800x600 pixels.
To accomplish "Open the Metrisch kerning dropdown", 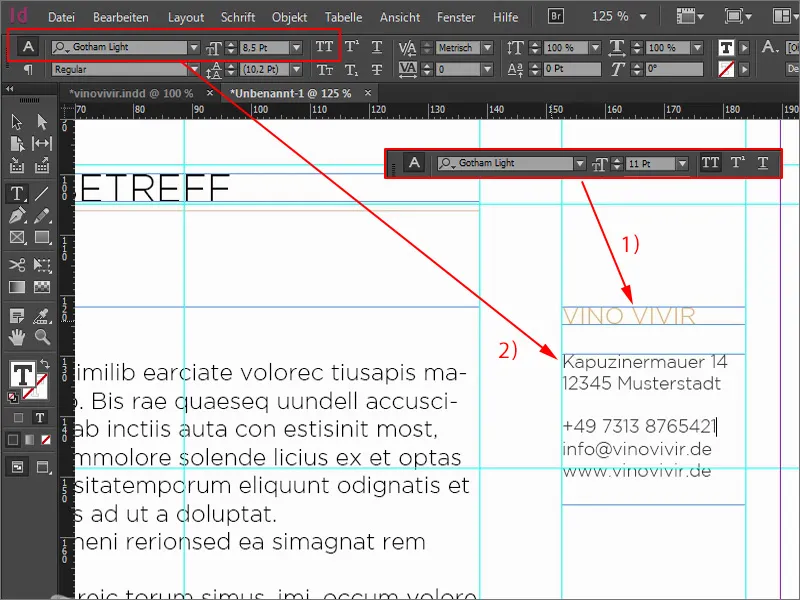I will [x=488, y=47].
